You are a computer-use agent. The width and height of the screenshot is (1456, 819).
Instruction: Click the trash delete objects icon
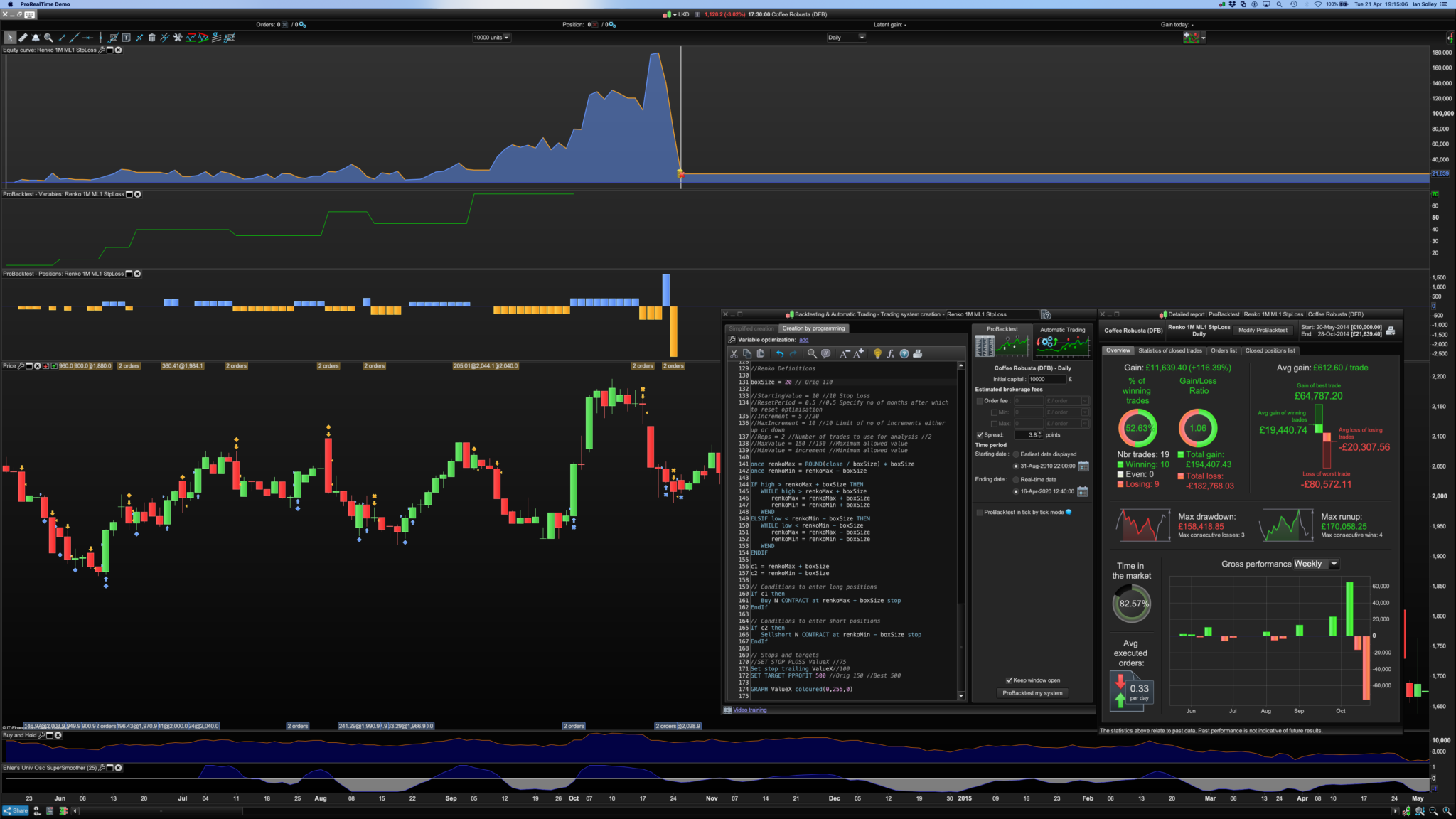(151, 38)
